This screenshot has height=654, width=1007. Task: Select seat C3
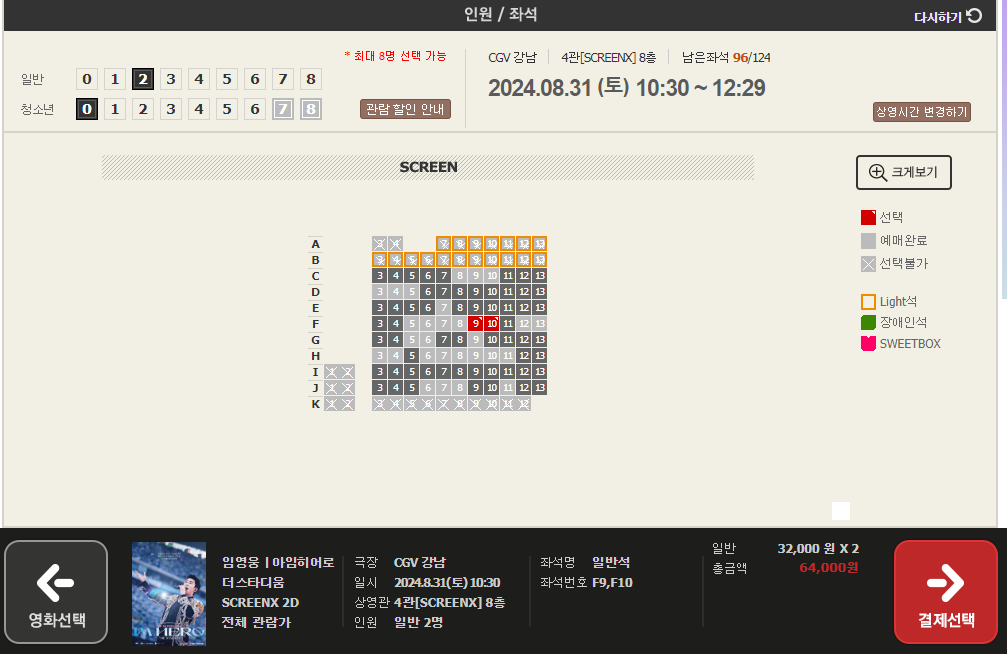[380, 276]
